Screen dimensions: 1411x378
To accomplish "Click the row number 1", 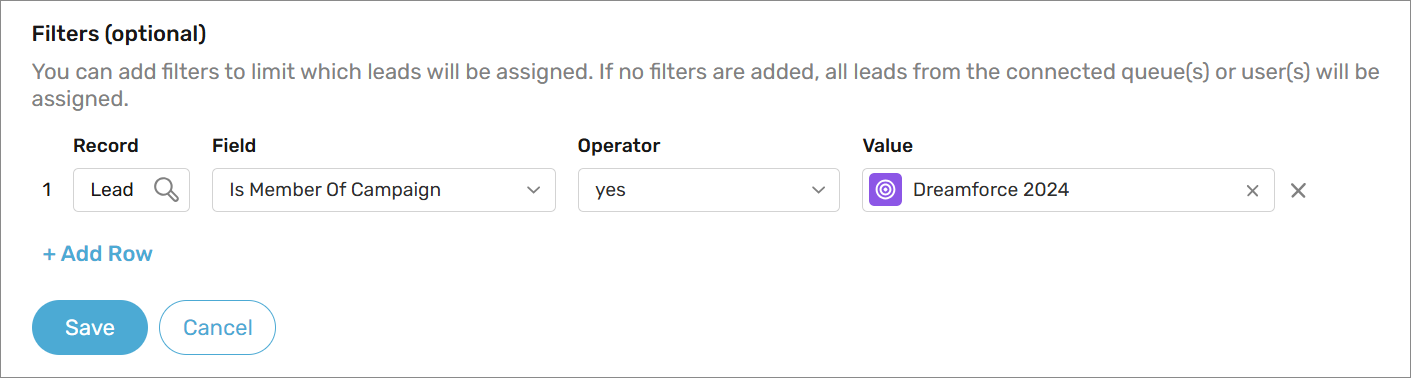I will coord(47,190).
